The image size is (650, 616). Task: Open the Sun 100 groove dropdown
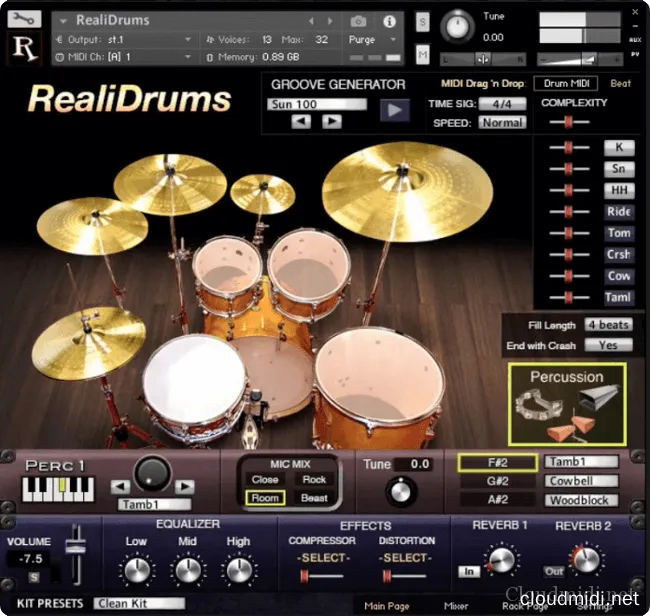(317, 104)
